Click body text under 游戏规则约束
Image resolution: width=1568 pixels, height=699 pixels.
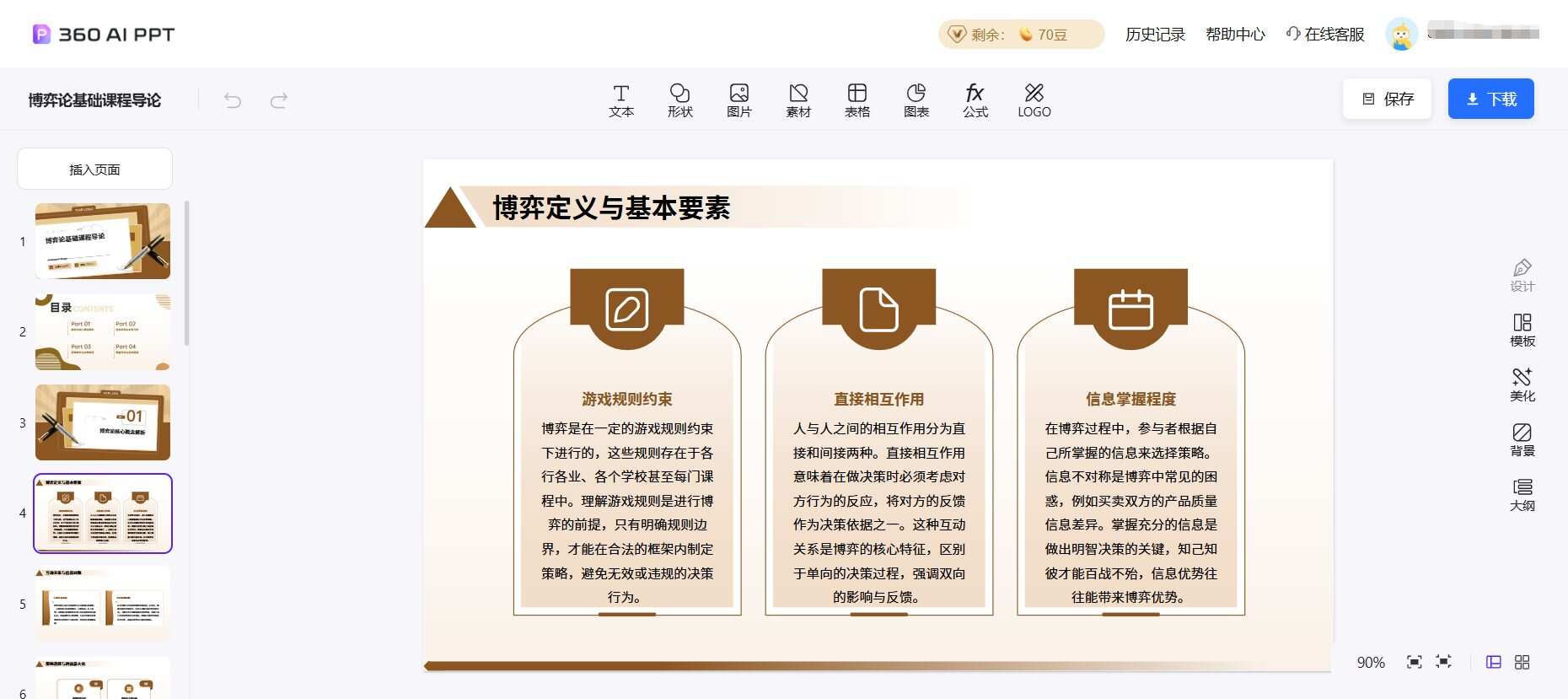click(x=627, y=513)
